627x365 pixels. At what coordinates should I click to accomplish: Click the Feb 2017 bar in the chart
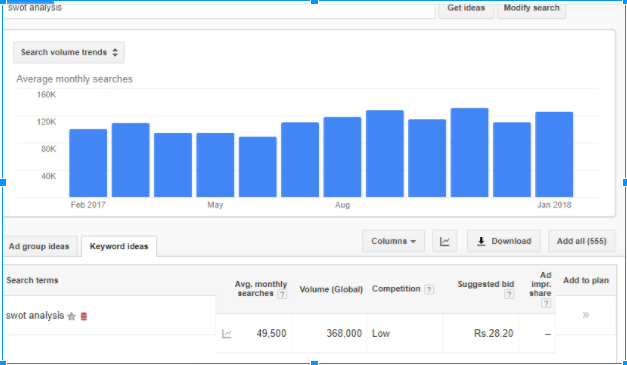point(88,163)
